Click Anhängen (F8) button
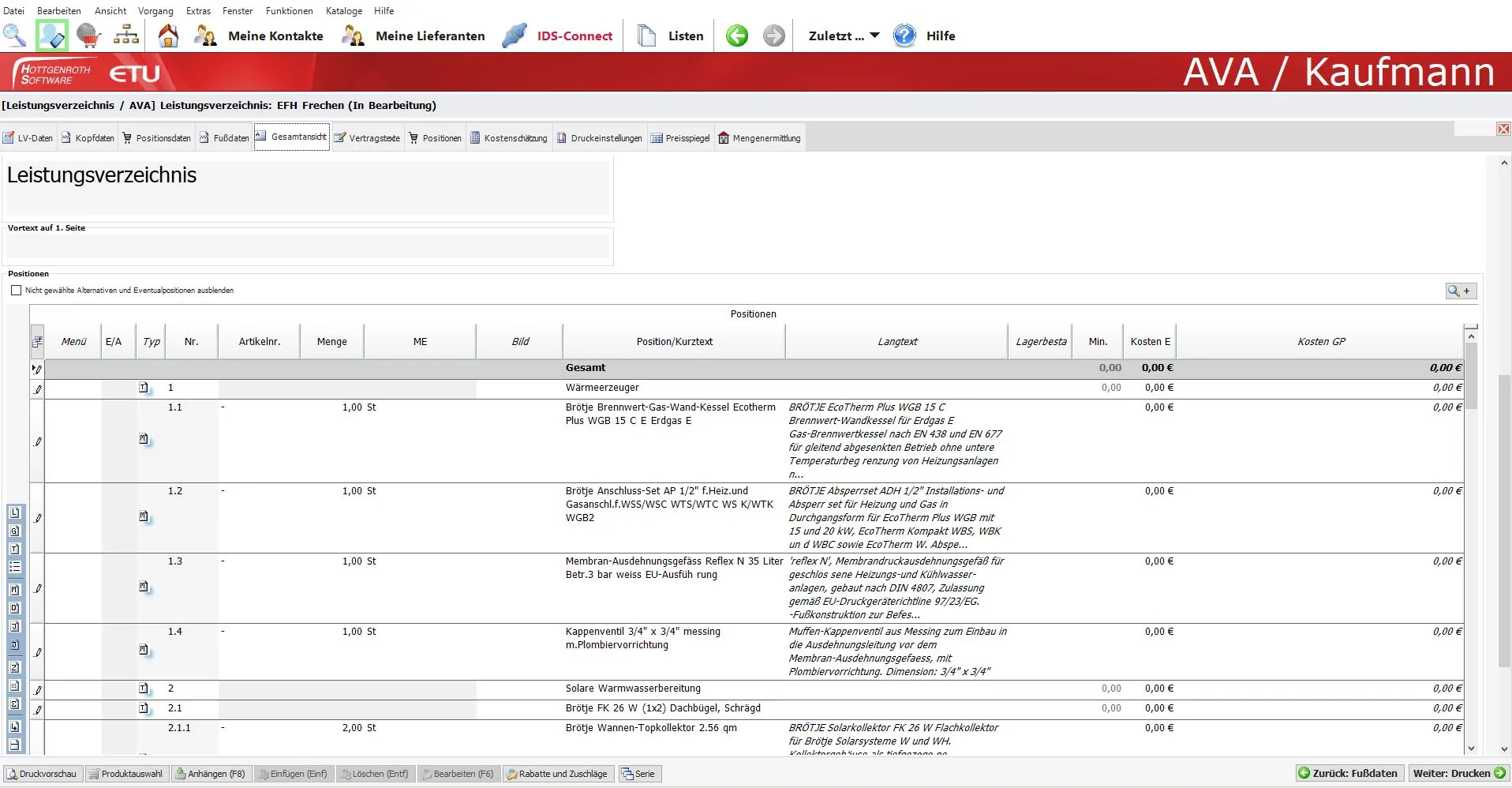1512x788 pixels. 211,774
